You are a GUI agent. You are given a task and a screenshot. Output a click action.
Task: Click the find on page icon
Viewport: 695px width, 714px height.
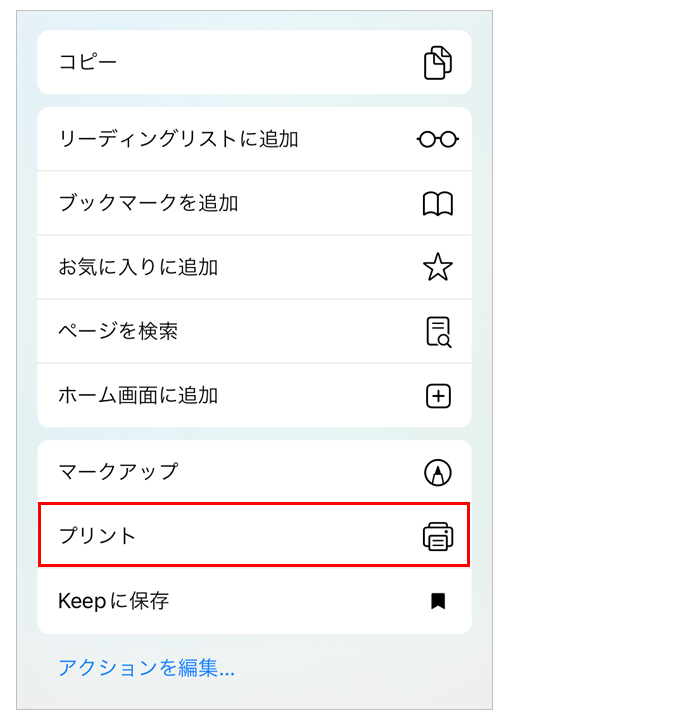point(438,331)
